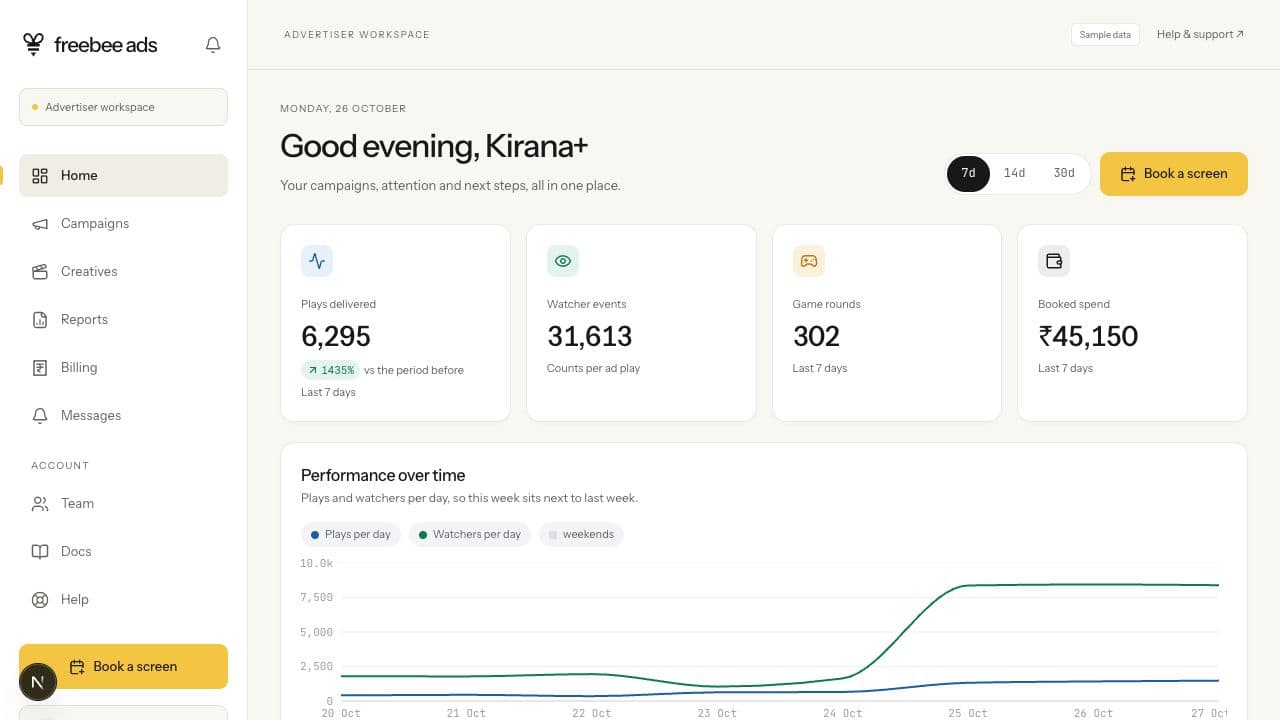1280x720 pixels.
Task: Click the Home grid icon
Action: (40, 176)
